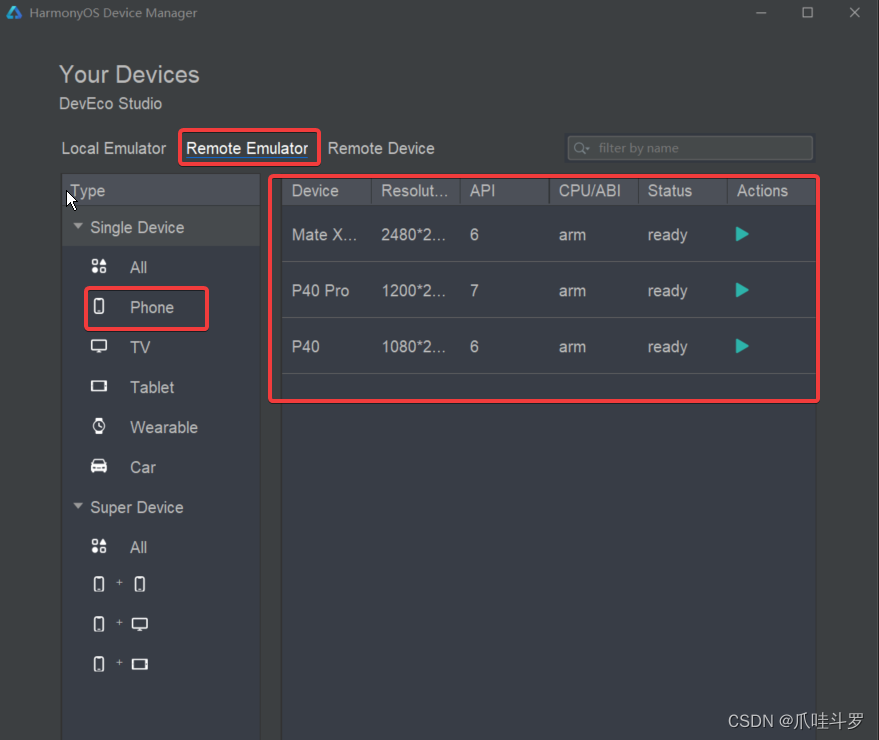Image resolution: width=879 pixels, height=740 pixels.
Task: Collapse the Super Device group
Action: point(78,506)
